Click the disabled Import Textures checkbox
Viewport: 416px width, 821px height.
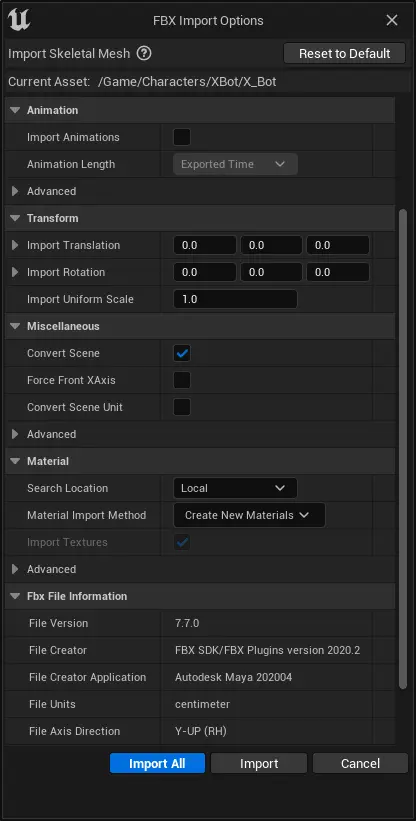[x=182, y=542]
